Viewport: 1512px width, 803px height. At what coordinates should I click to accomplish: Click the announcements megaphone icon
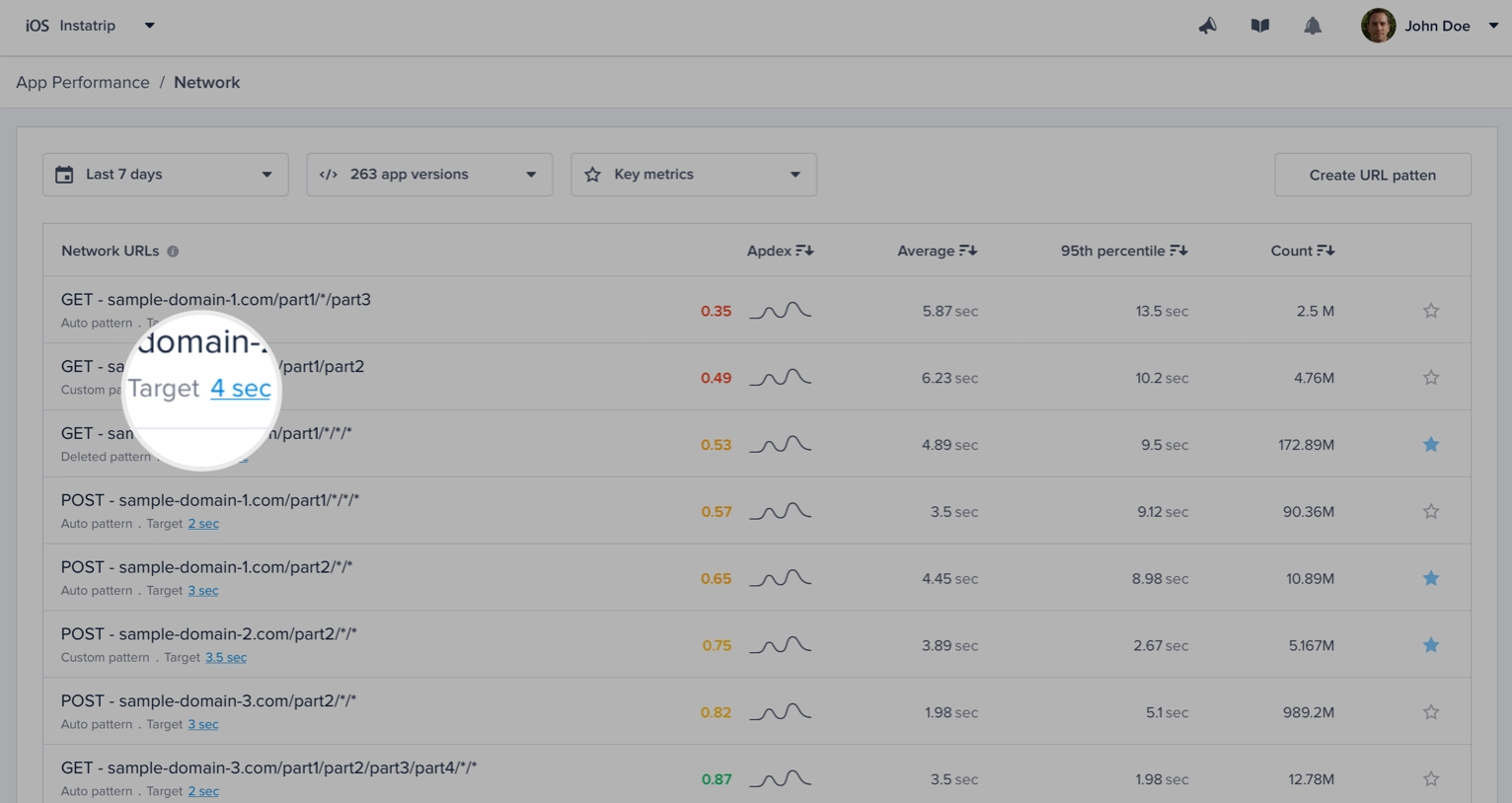click(x=1207, y=26)
